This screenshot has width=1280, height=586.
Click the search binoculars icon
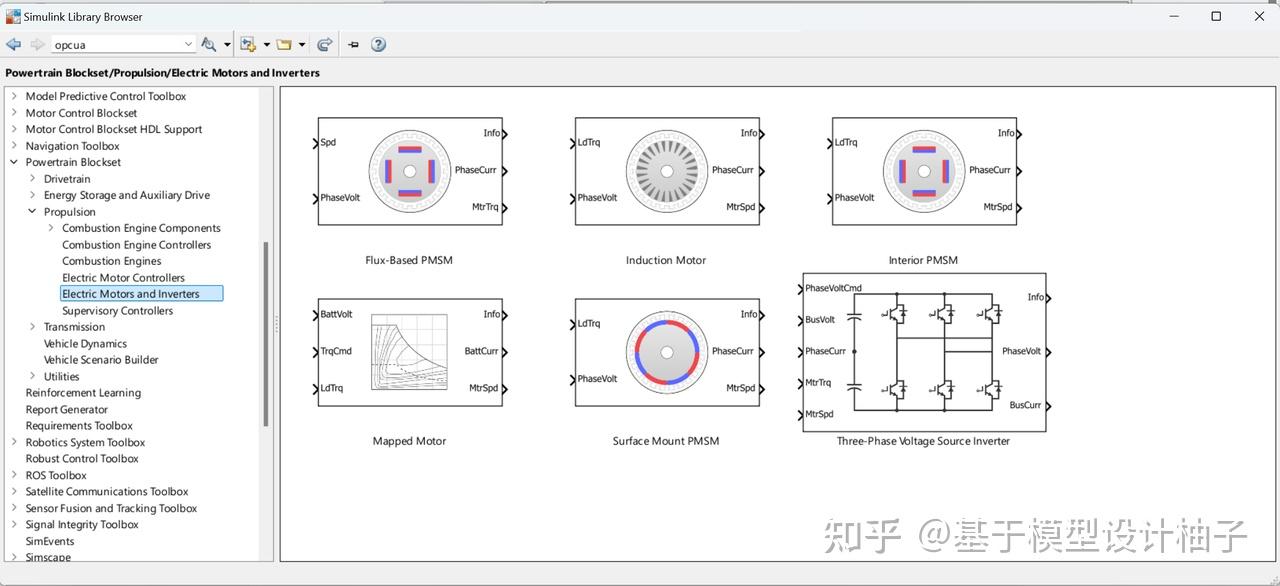208,44
